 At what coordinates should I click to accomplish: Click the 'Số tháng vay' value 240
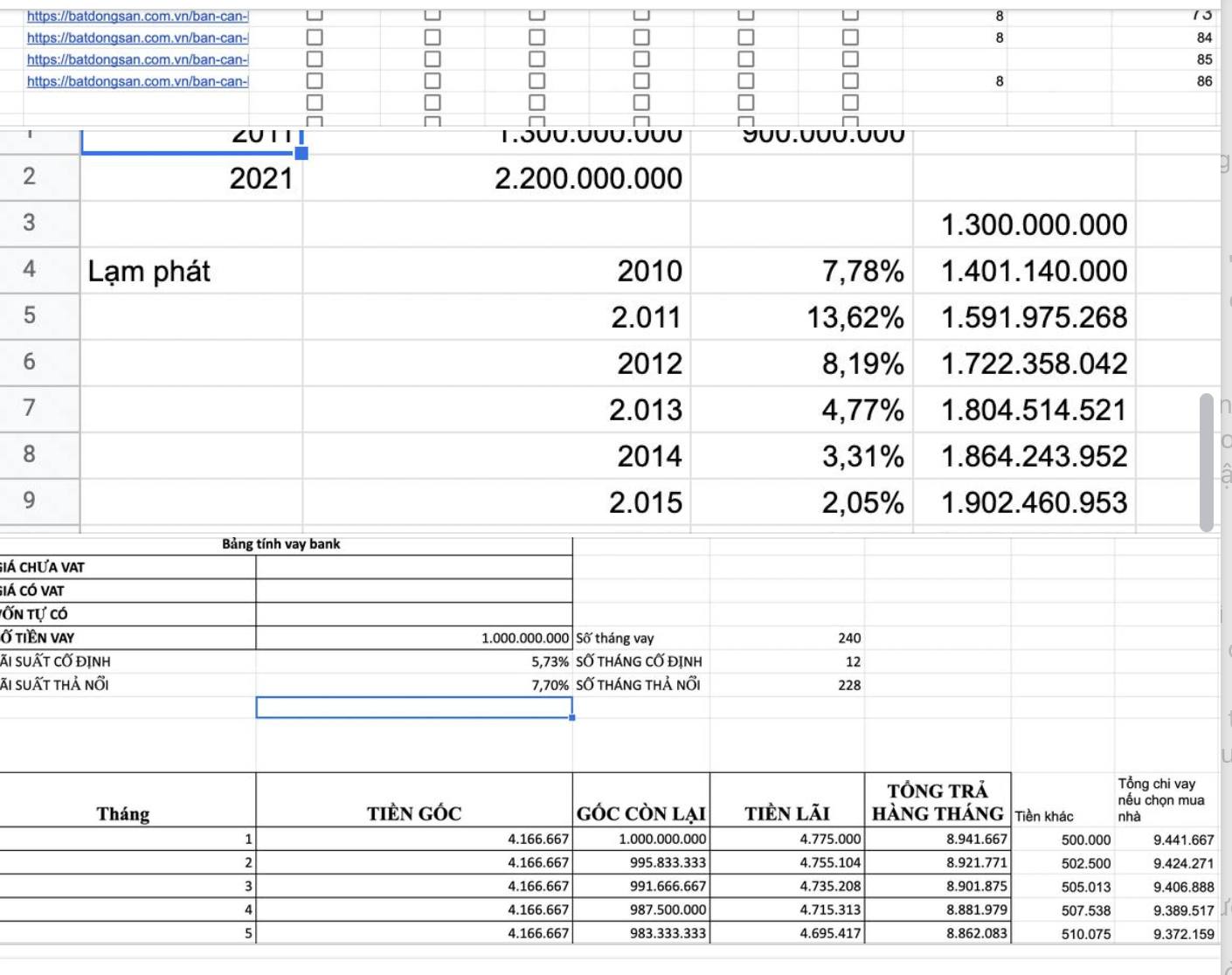787,638
